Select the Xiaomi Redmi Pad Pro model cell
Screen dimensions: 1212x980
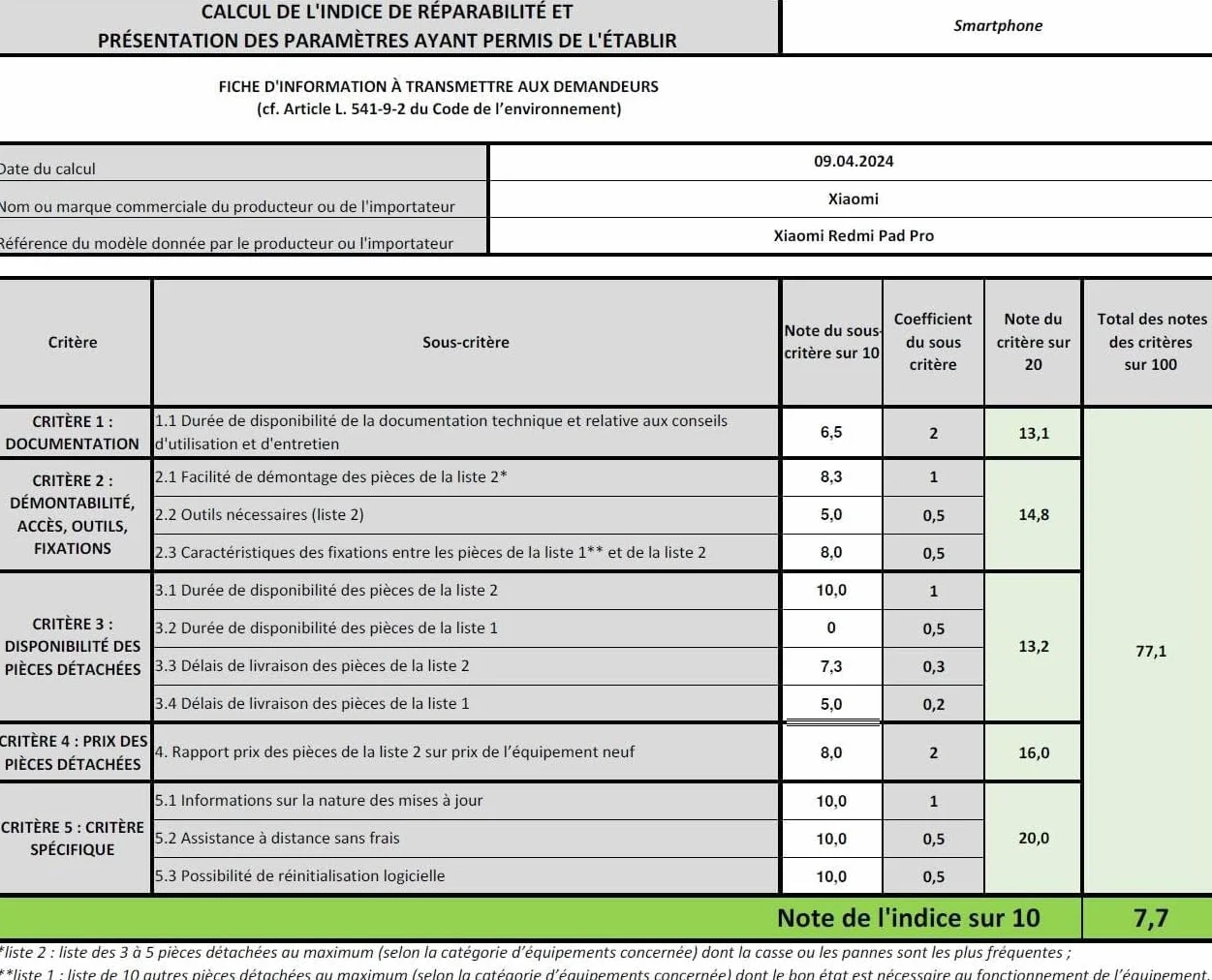(853, 235)
